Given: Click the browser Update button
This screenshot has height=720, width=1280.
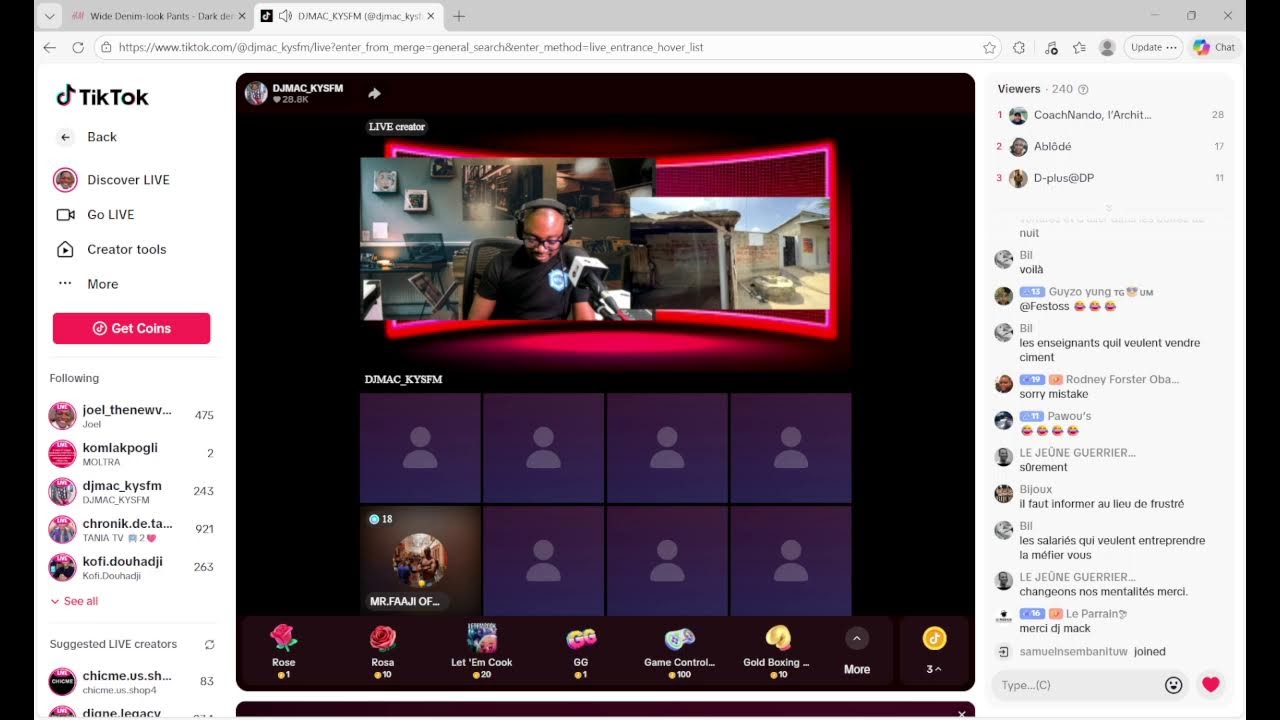Looking at the screenshot, I should pos(1153,47).
